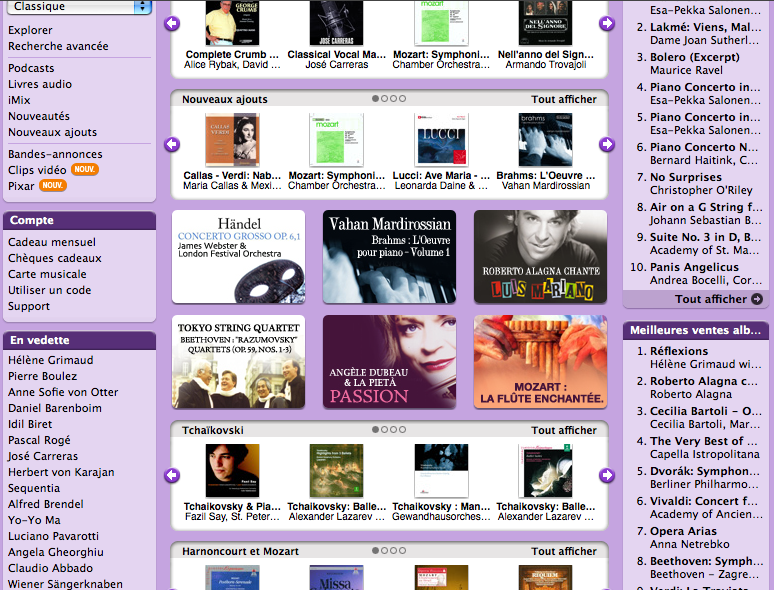Click right arrow of Tchaïkovski carousel
Viewport: 774px width, 590px height.
[607, 475]
